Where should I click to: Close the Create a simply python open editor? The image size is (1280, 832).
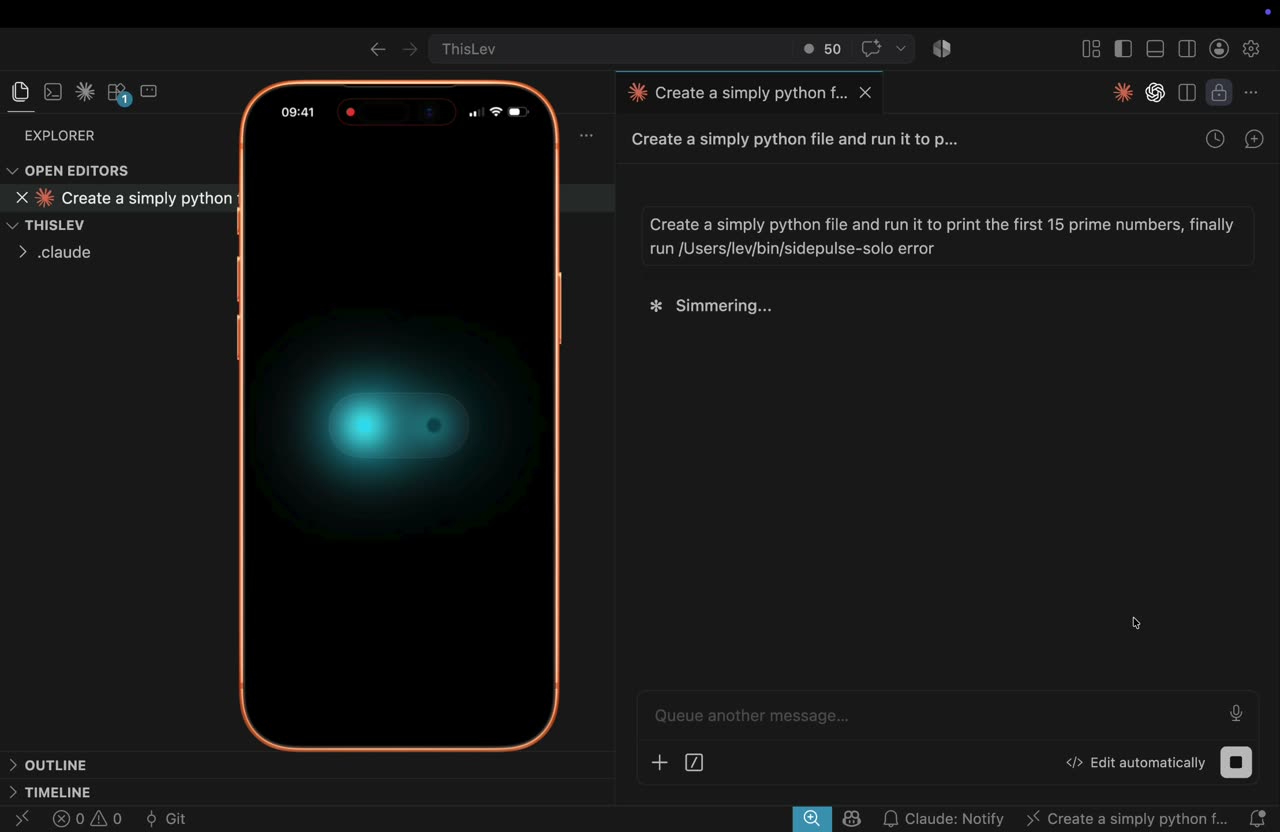click(x=22, y=198)
